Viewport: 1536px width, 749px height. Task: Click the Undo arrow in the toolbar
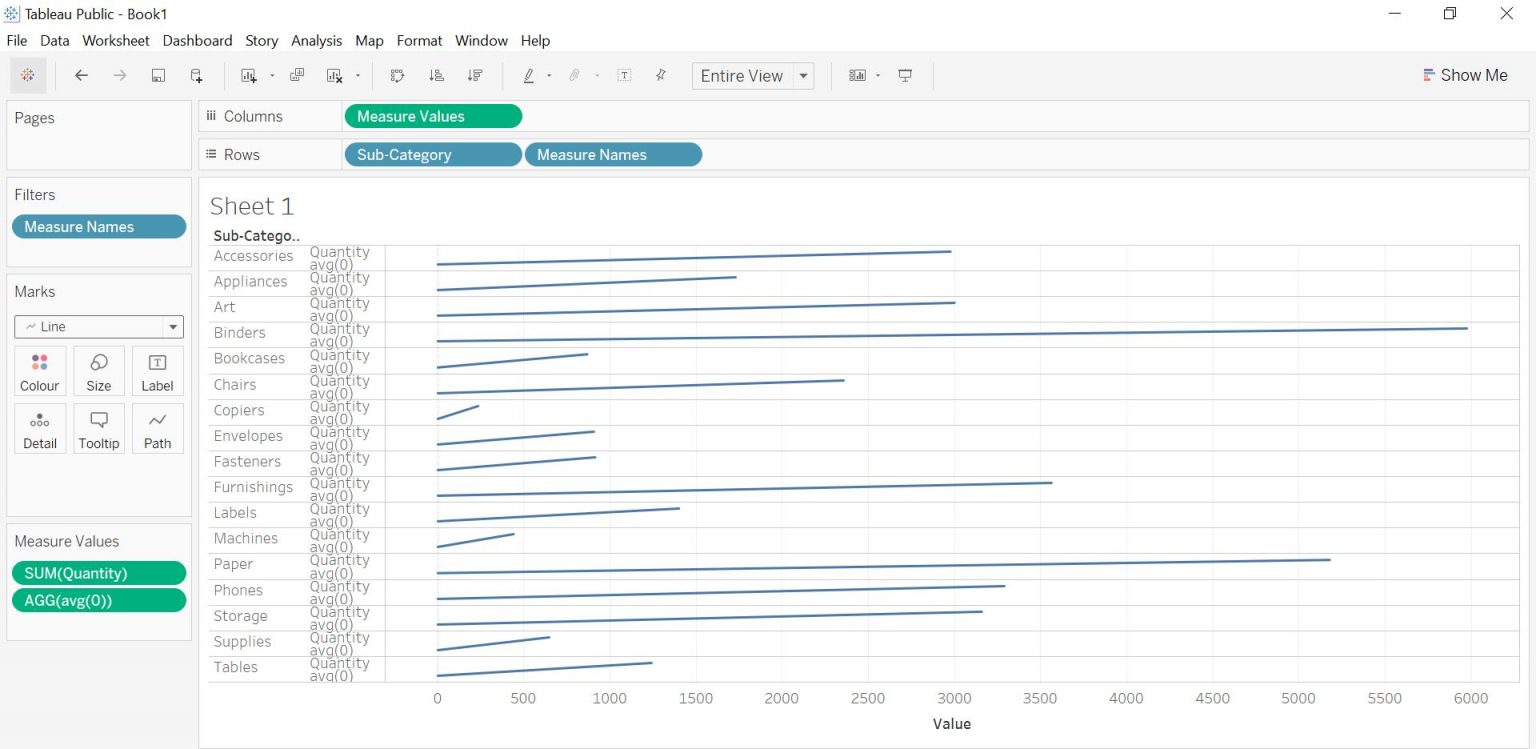tap(81, 75)
